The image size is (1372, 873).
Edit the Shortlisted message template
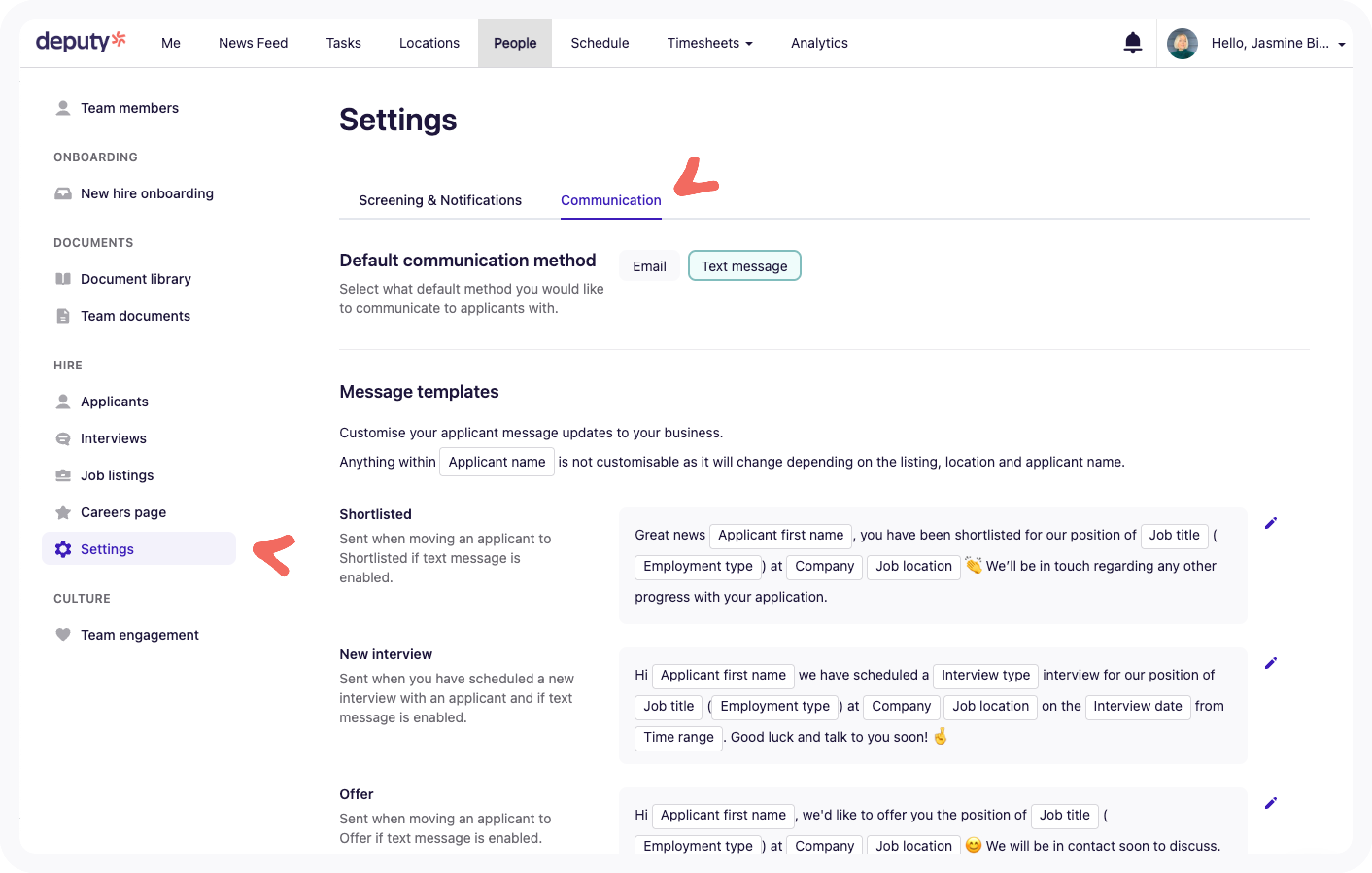tap(1270, 524)
